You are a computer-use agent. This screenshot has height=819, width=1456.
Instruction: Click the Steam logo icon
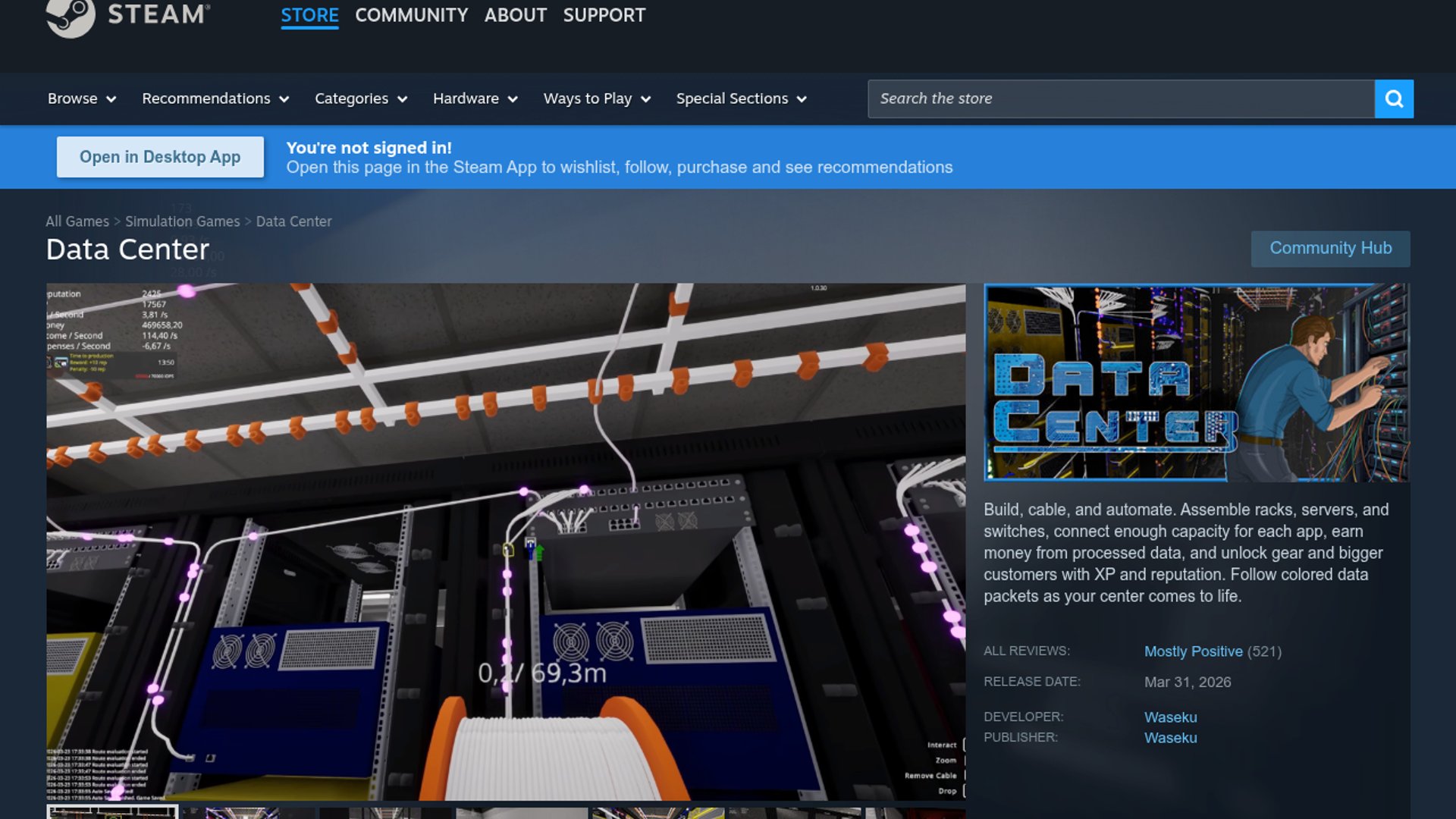pos(71,15)
